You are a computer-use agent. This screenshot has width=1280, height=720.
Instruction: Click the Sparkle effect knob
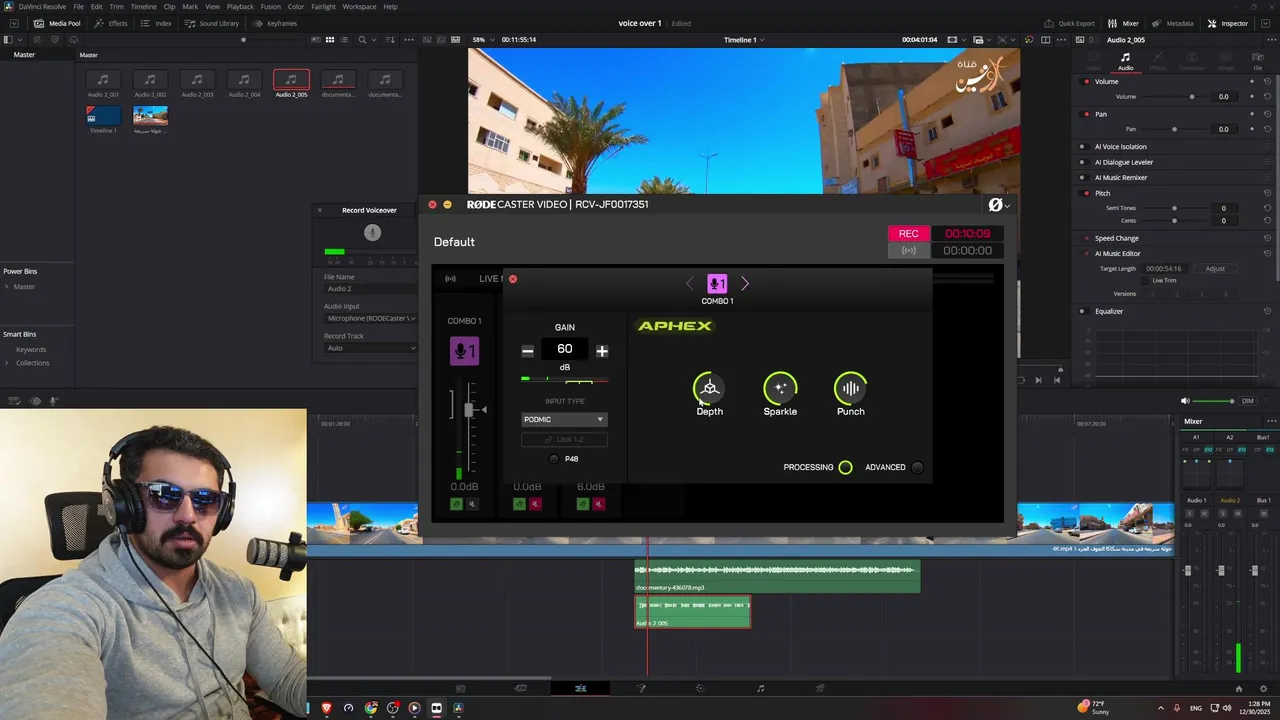pyautogui.click(x=780, y=388)
